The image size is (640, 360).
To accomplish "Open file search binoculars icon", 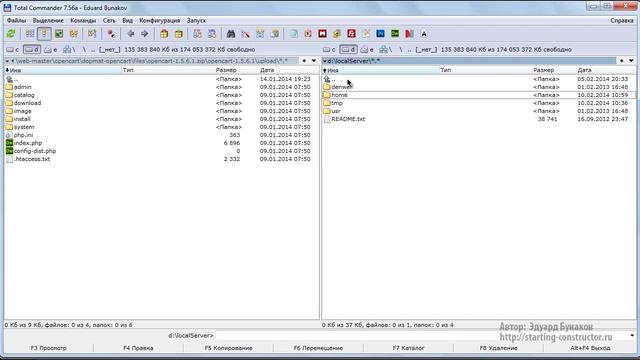I will click(231, 34).
